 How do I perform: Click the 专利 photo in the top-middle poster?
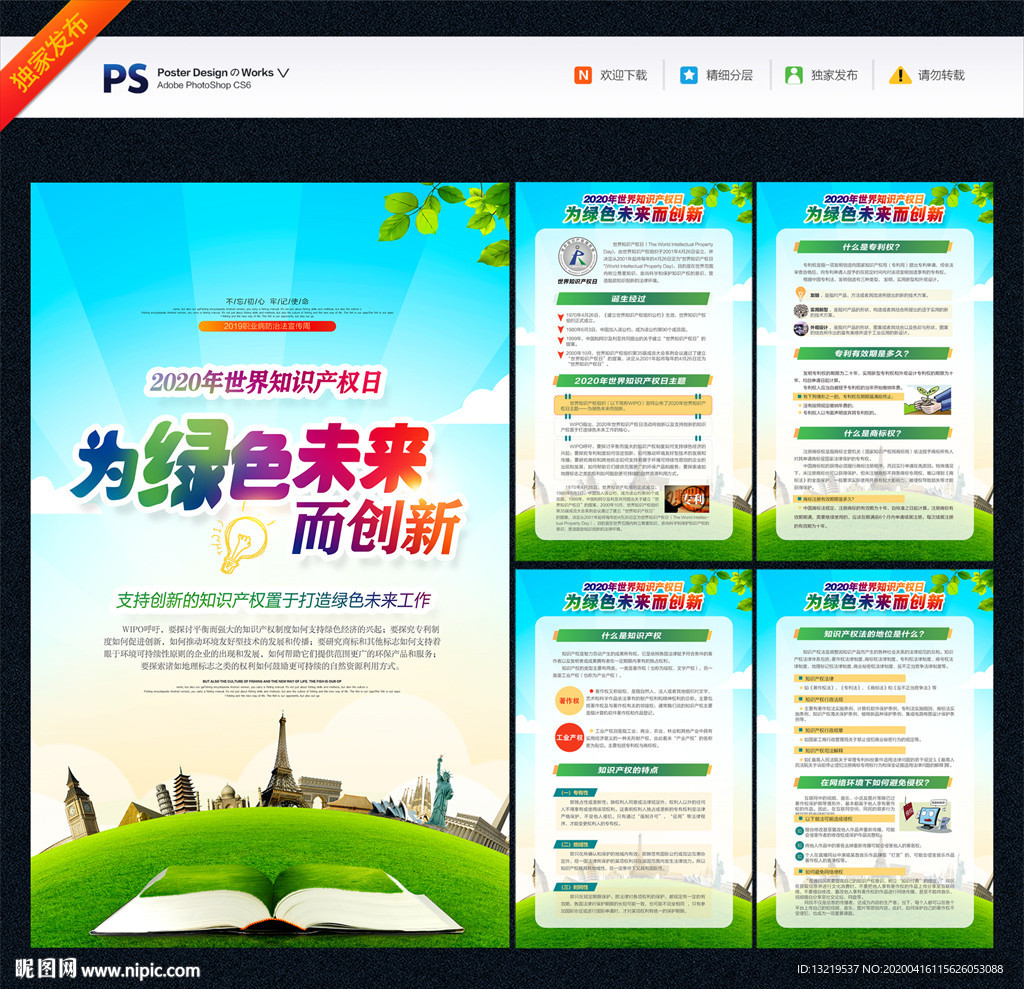(x=687, y=499)
